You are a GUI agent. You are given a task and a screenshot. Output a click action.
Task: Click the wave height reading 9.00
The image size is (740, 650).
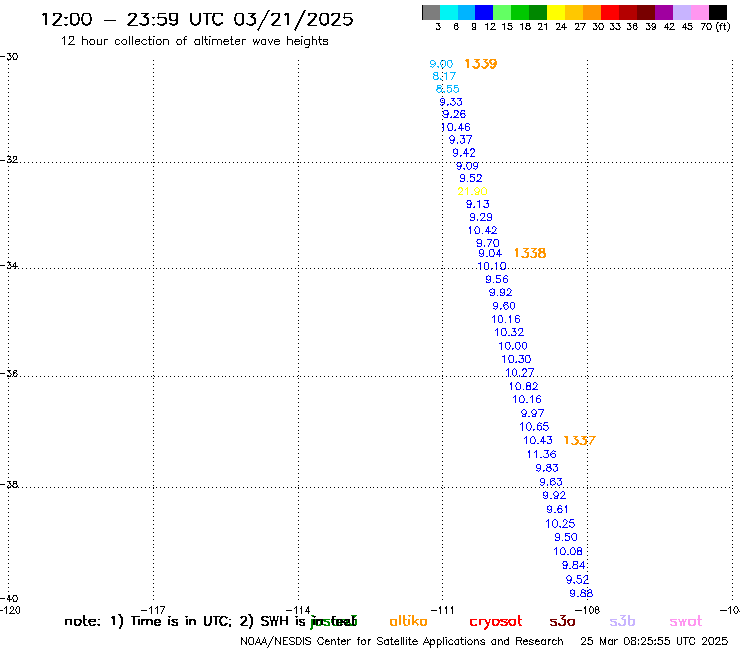coord(441,64)
